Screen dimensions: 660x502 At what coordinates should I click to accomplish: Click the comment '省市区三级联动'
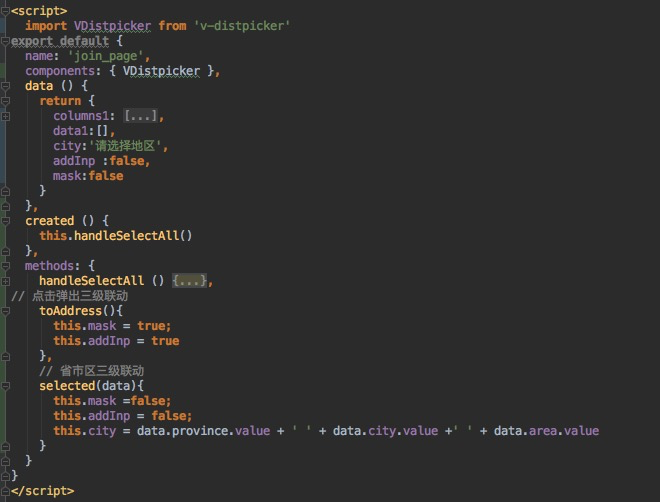tap(102, 371)
